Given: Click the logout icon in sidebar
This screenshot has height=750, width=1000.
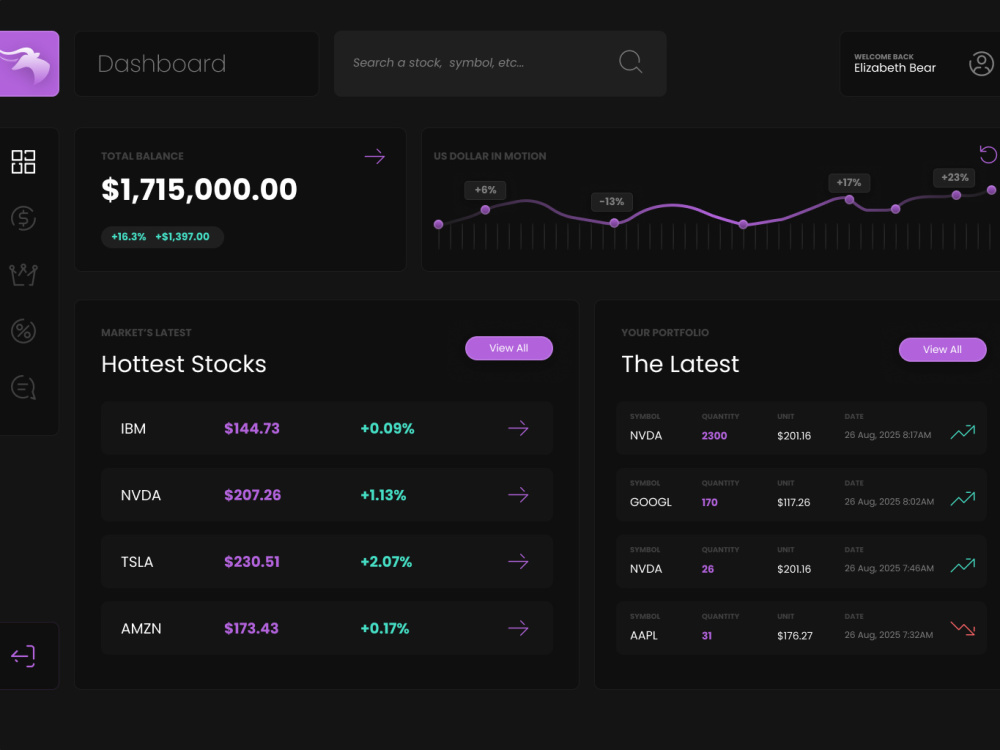Looking at the screenshot, I should 23,656.
